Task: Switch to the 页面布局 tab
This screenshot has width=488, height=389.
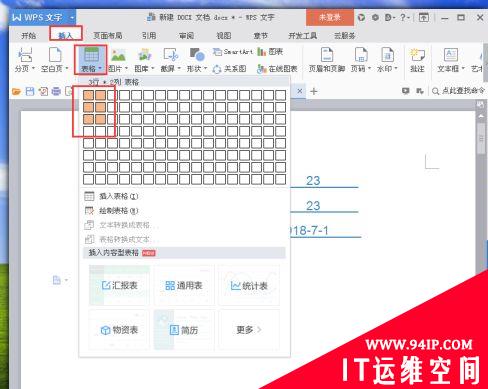Action: point(107,35)
